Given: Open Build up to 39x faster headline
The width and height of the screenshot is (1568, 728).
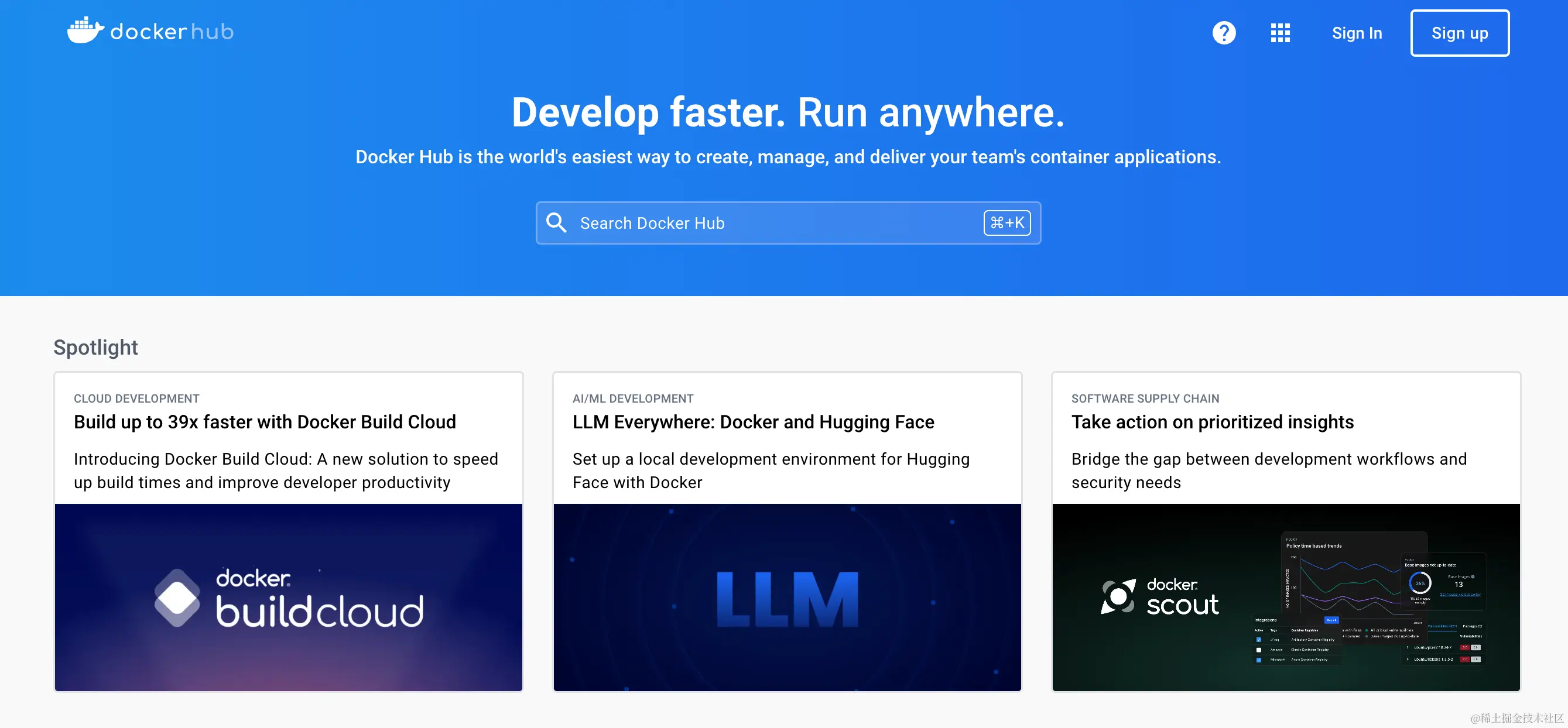Looking at the screenshot, I should (x=264, y=421).
